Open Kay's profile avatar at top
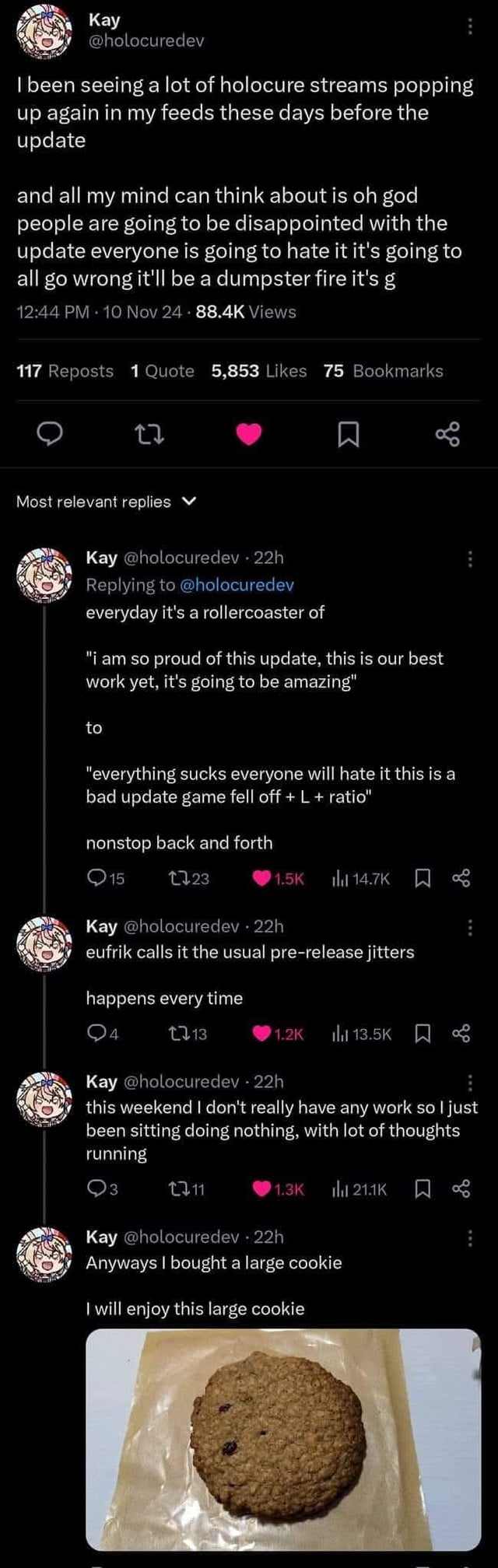This screenshot has height=1568, width=498. pos(44,34)
